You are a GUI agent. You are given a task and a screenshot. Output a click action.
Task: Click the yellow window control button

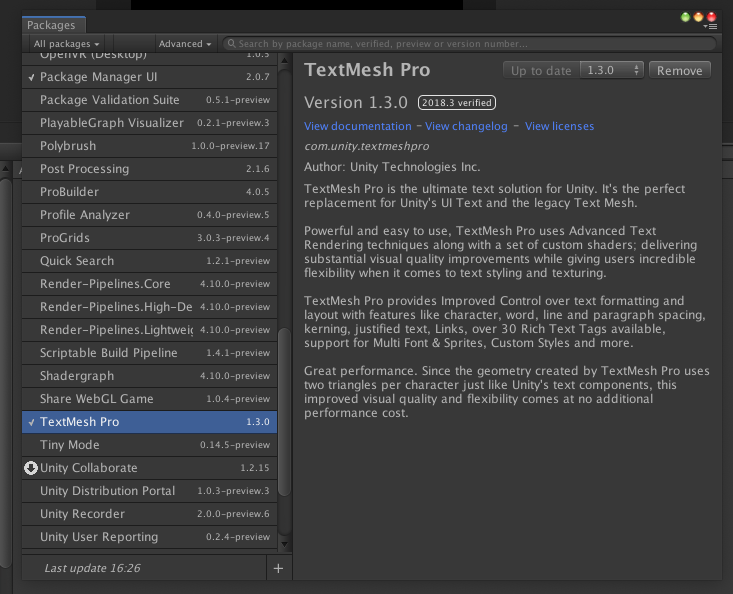click(698, 17)
